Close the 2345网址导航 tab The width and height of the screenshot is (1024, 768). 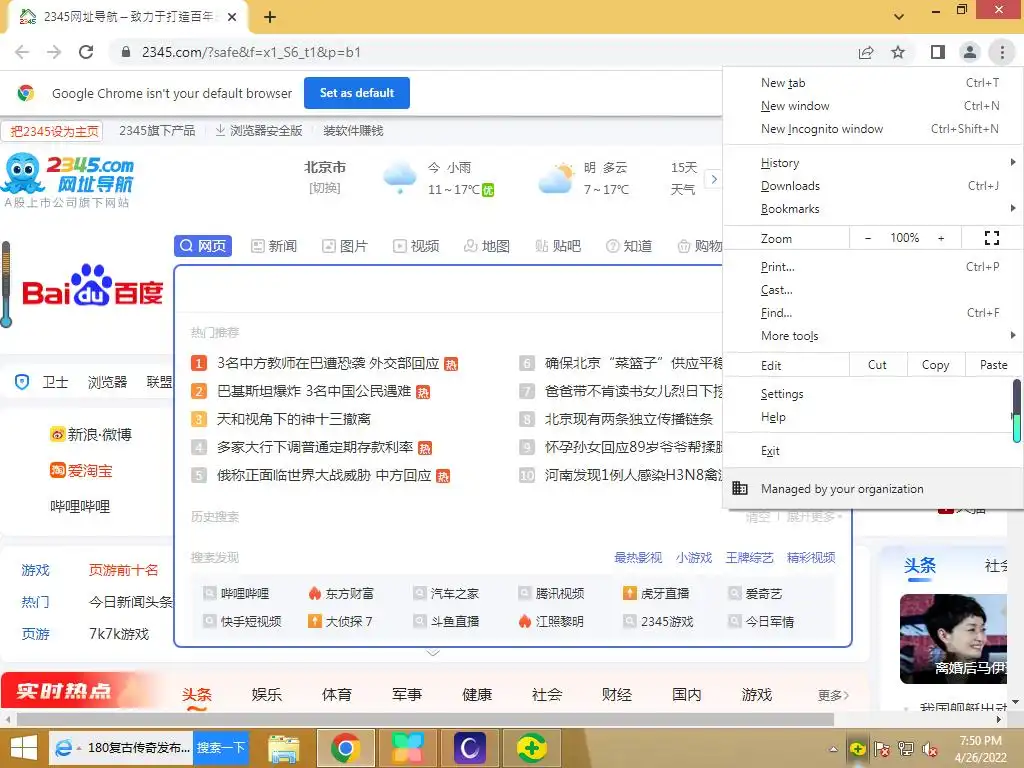pyautogui.click(x=232, y=17)
